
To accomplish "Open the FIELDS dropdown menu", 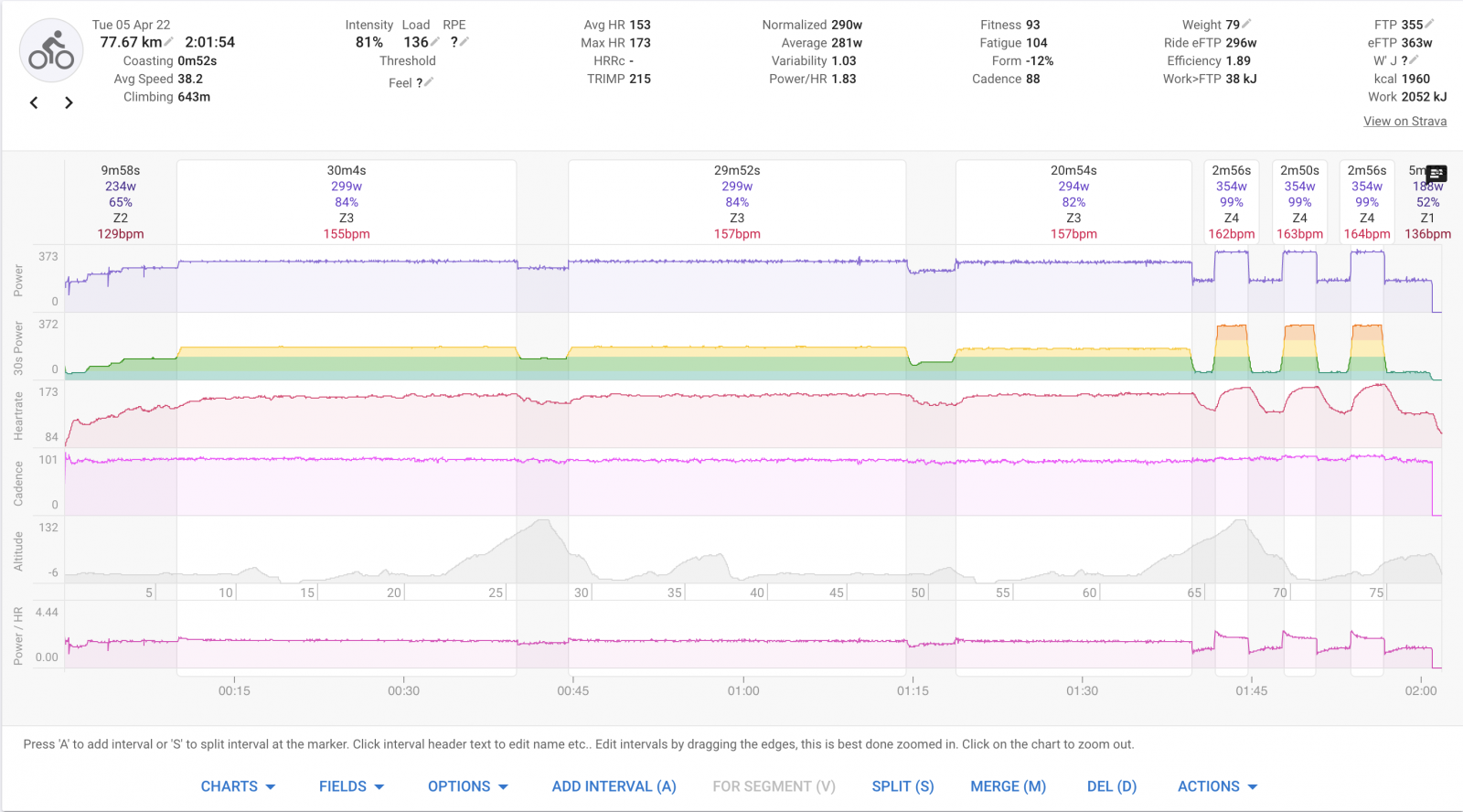I will pos(351,786).
